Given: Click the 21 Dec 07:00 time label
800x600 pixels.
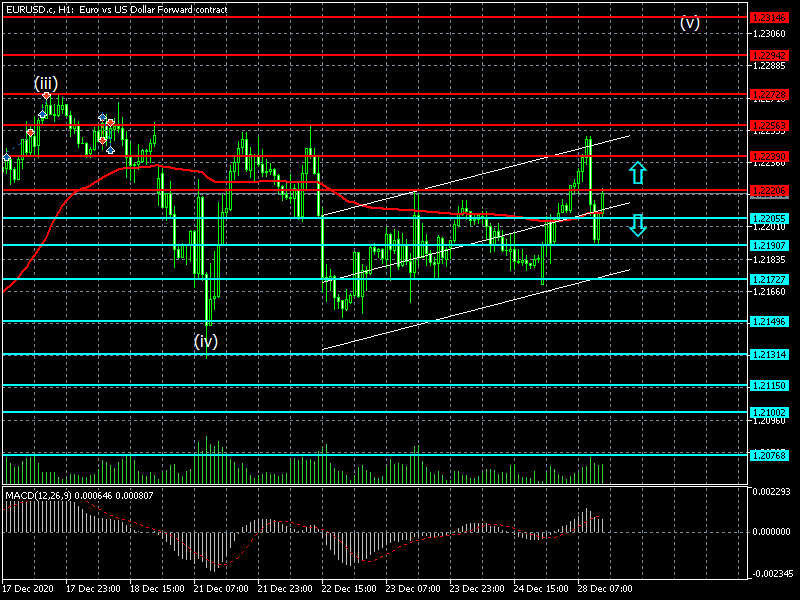Looking at the screenshot, I should tap(221, 589).
